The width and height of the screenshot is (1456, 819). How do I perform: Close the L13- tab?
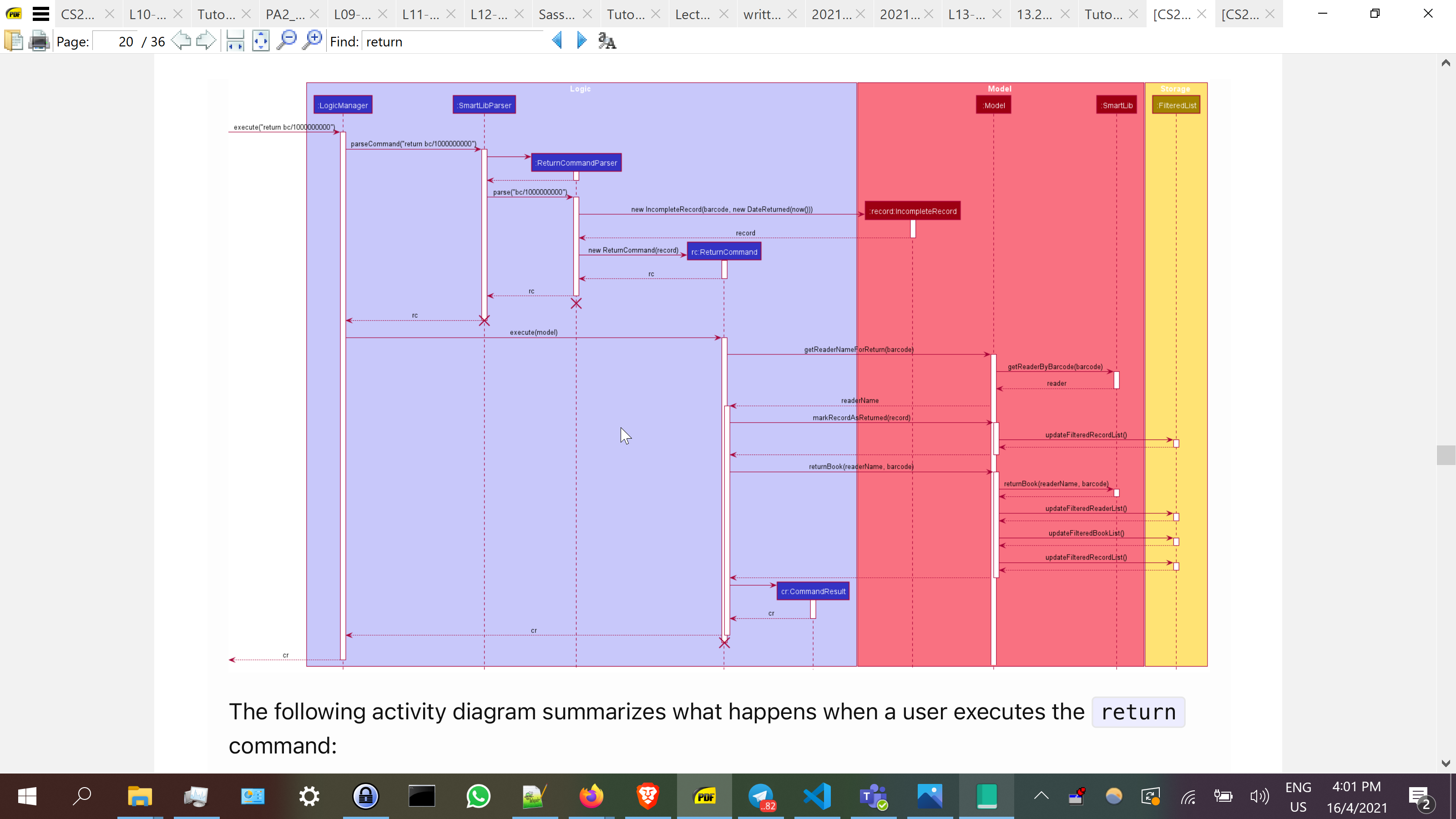[997, 14]
